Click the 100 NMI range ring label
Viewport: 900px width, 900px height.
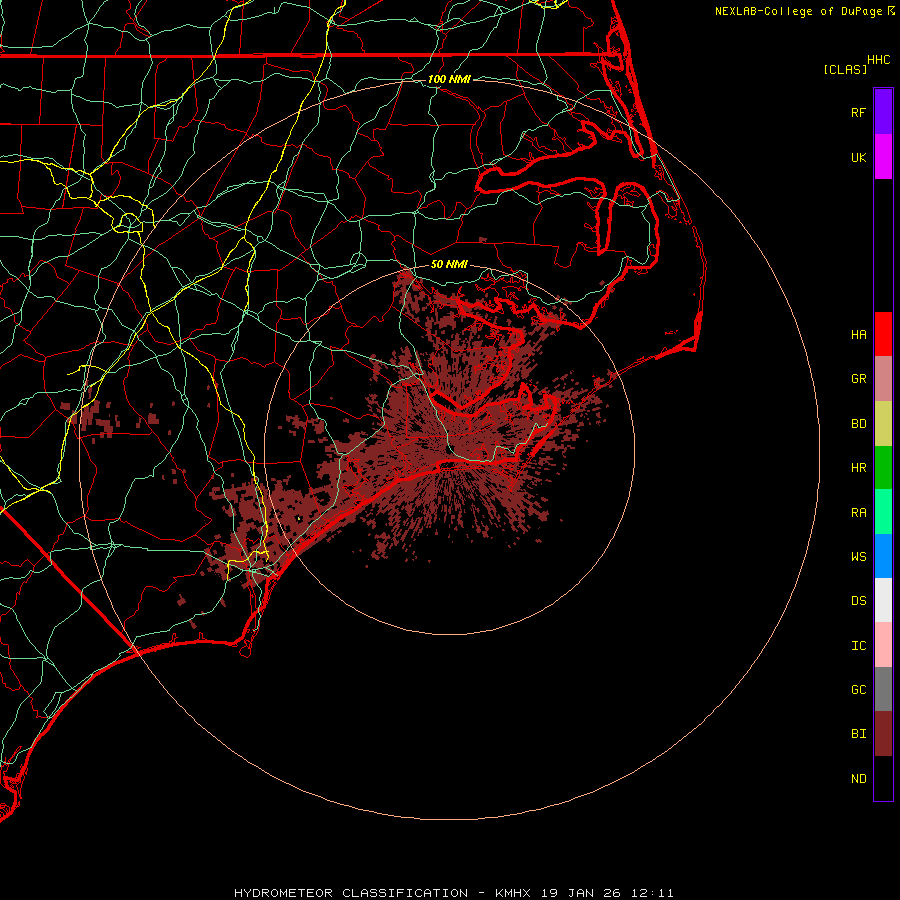[x=449, y=79]
